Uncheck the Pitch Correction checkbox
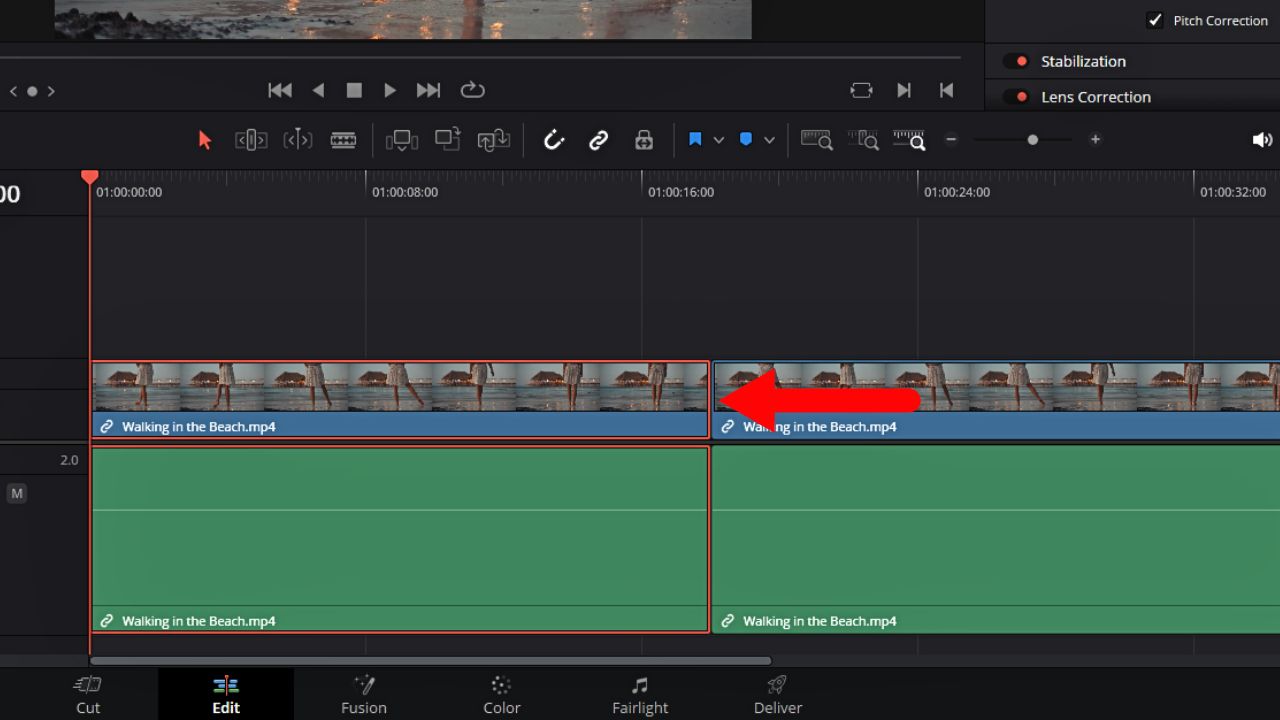Viewport: 1280px width, 720px height. coord(1155,20)
